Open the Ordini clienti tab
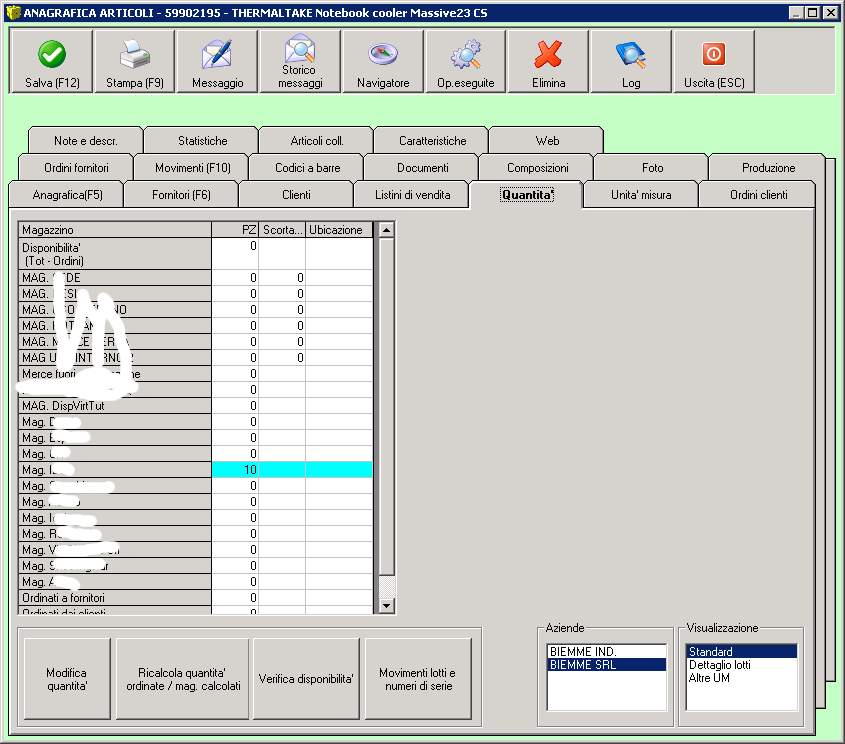Image resolution: width=845 pixels, height=744 pixels. (758, 194)
